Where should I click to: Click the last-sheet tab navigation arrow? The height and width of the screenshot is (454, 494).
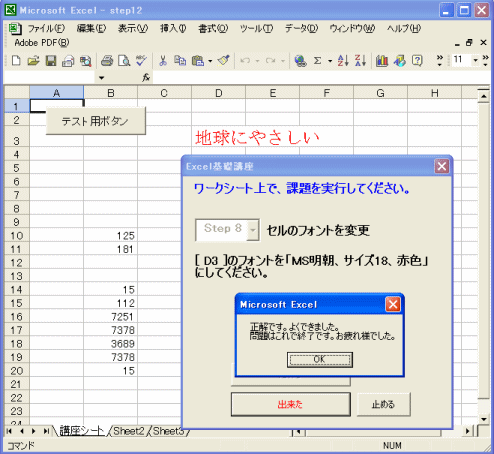point(46,431)
